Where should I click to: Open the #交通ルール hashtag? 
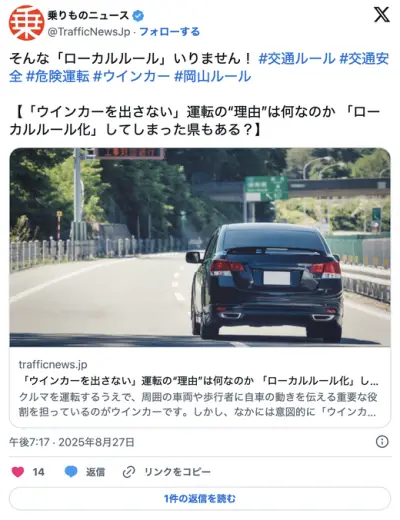coord(297,59)
